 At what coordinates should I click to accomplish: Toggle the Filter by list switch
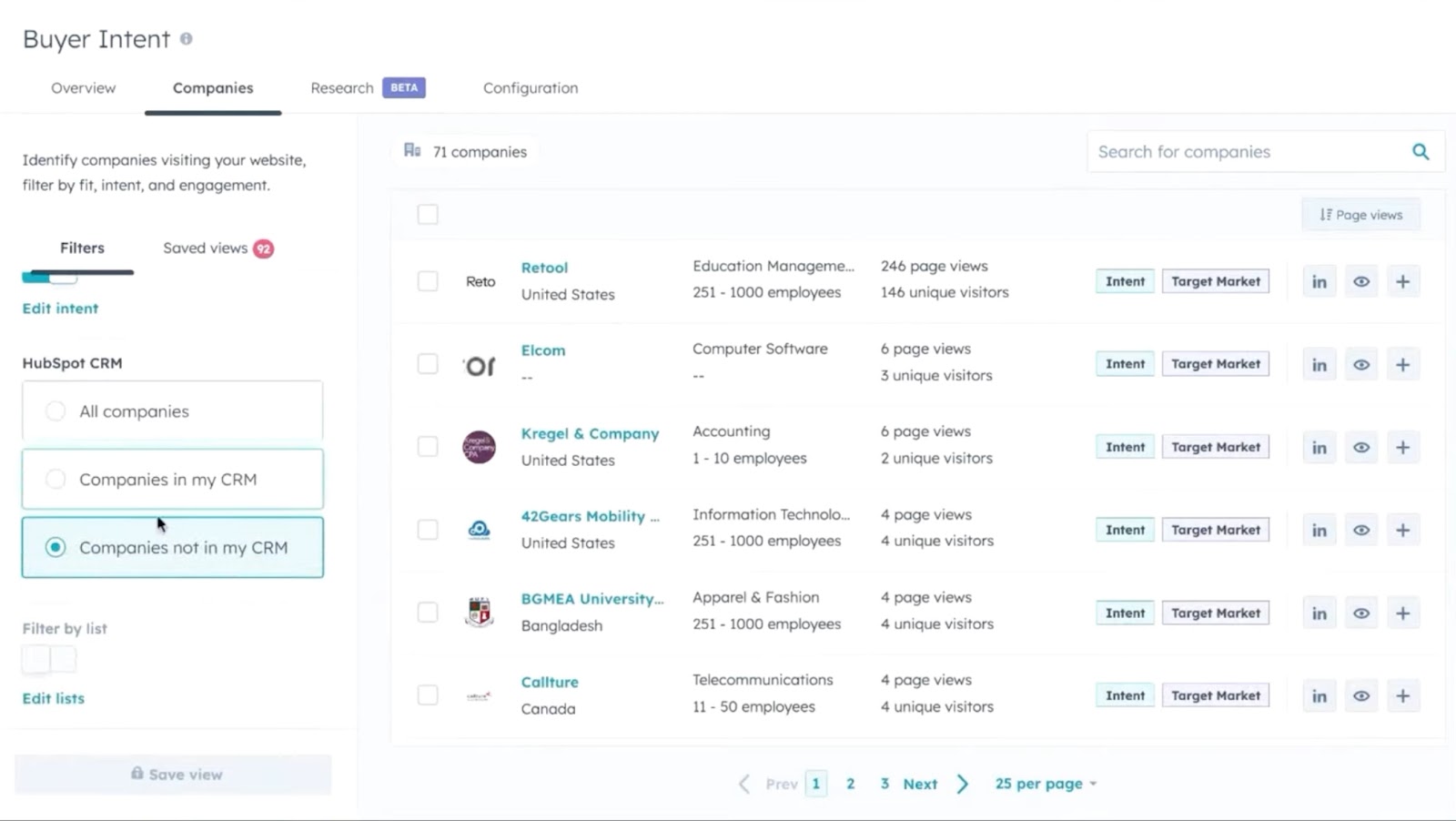click(x=49, y=659)
